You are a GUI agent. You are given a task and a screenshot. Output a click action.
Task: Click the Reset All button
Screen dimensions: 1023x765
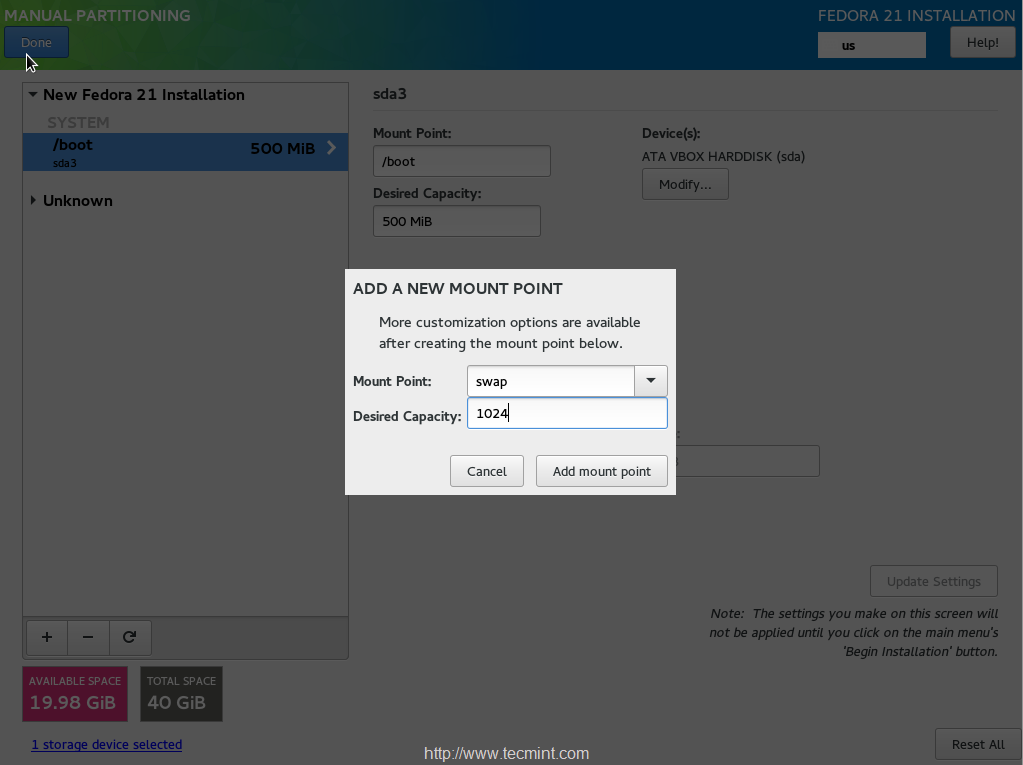point(977,745)
